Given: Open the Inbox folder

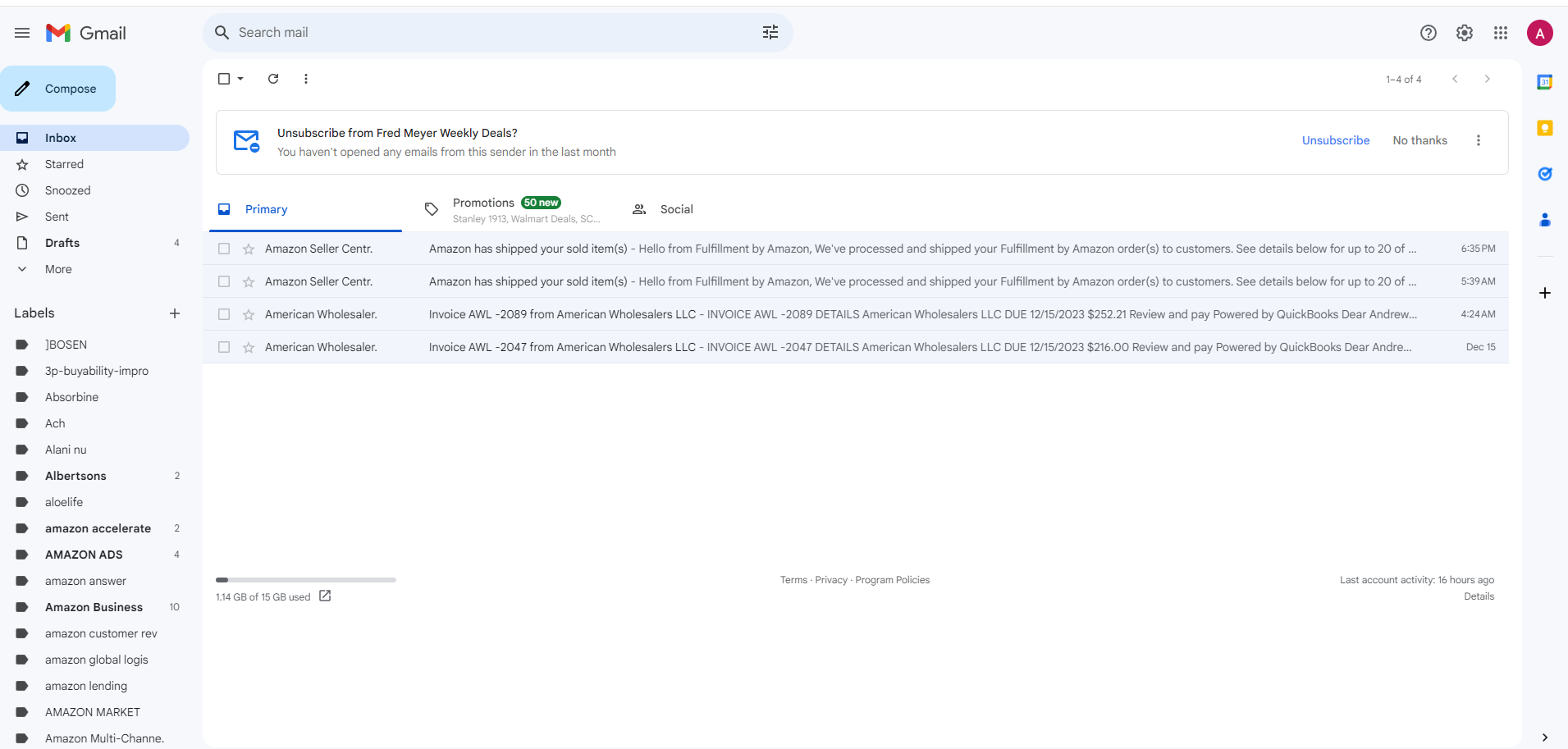Looking at the screenshot, I should (94, 138).
